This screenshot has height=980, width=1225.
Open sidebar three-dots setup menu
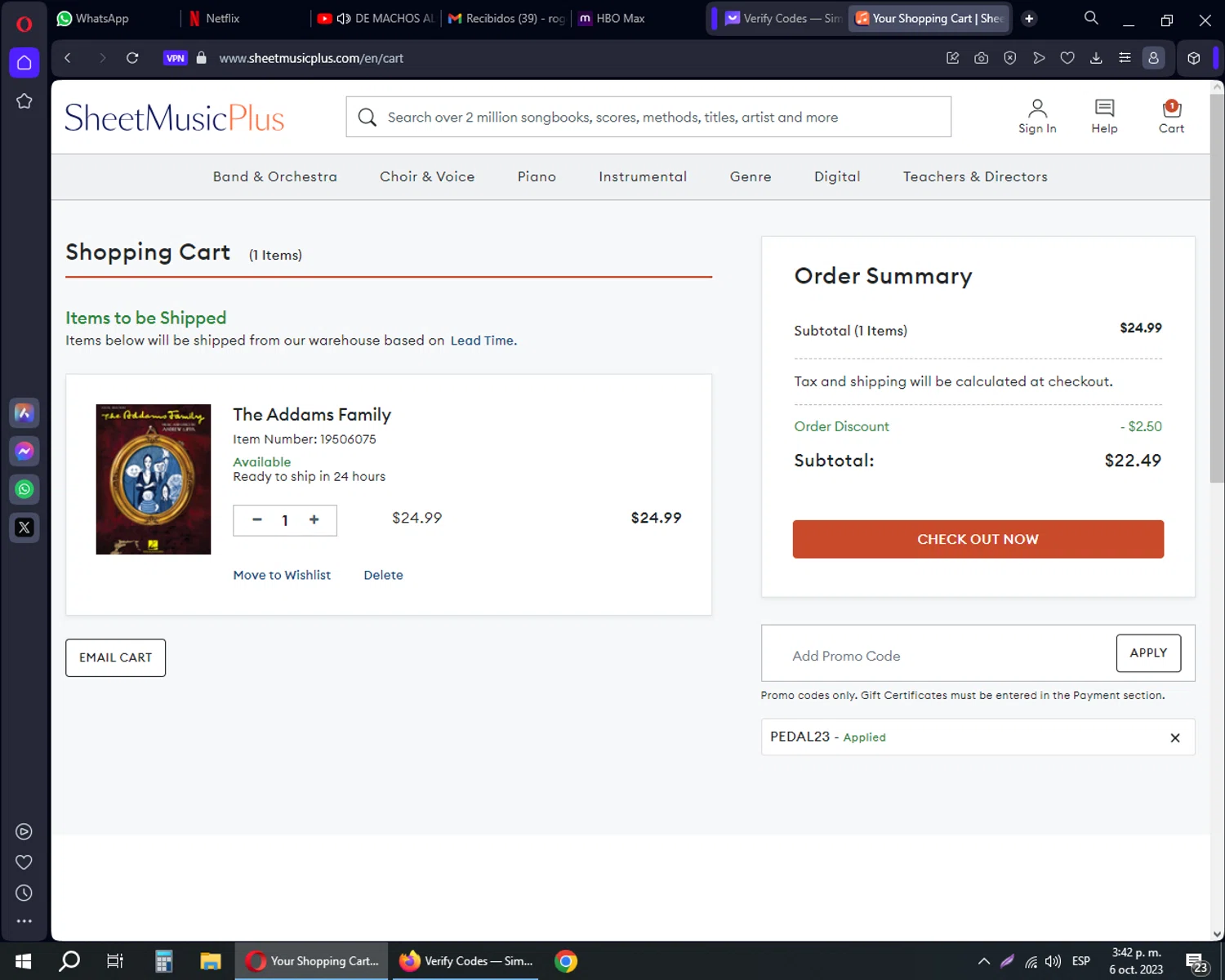click(x=24, y=921)
